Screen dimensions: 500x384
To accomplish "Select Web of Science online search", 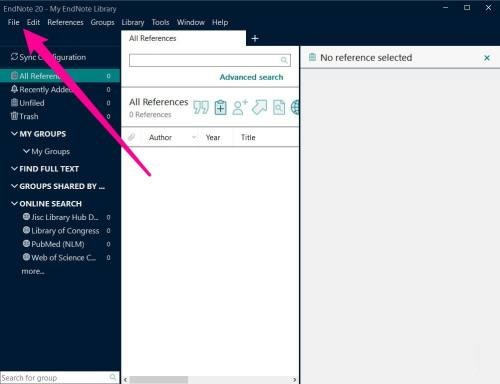I will click(65, 258).
